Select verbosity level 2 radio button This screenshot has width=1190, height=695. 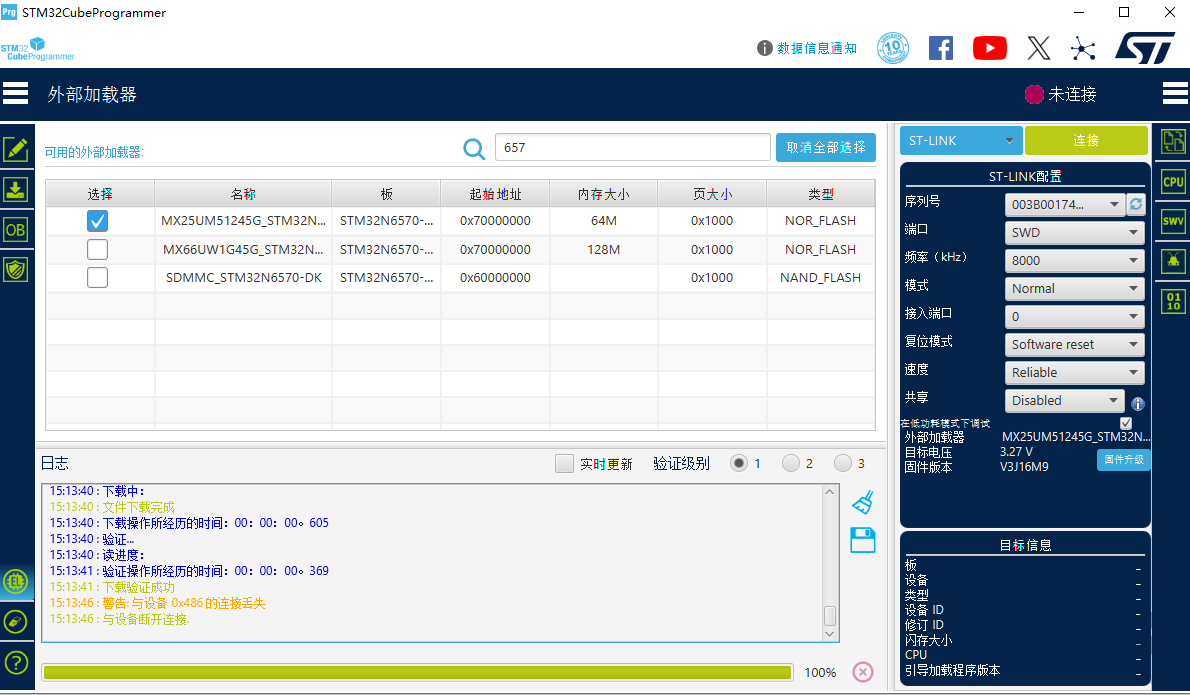pos(791,463)
